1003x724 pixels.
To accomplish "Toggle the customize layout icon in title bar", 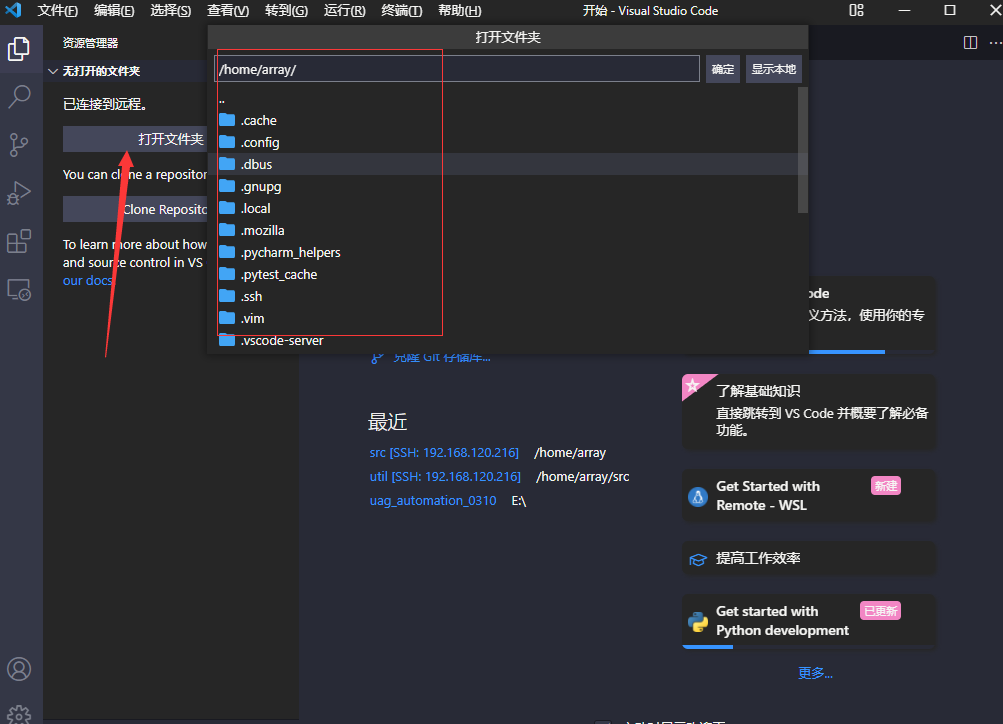I will point(856,10).
